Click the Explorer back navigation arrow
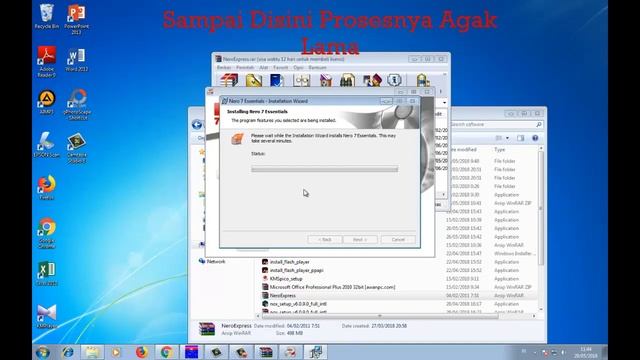The height and width of the screenshot is (360, 640). [x=197, y=124]
